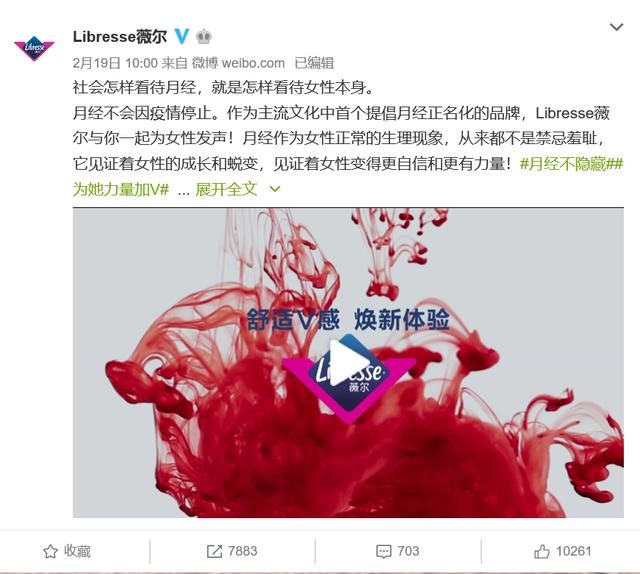Screen dimensions: 640x574
Task: Click the 2月19日 10:00 timestamp
Action: coord(115,63)
